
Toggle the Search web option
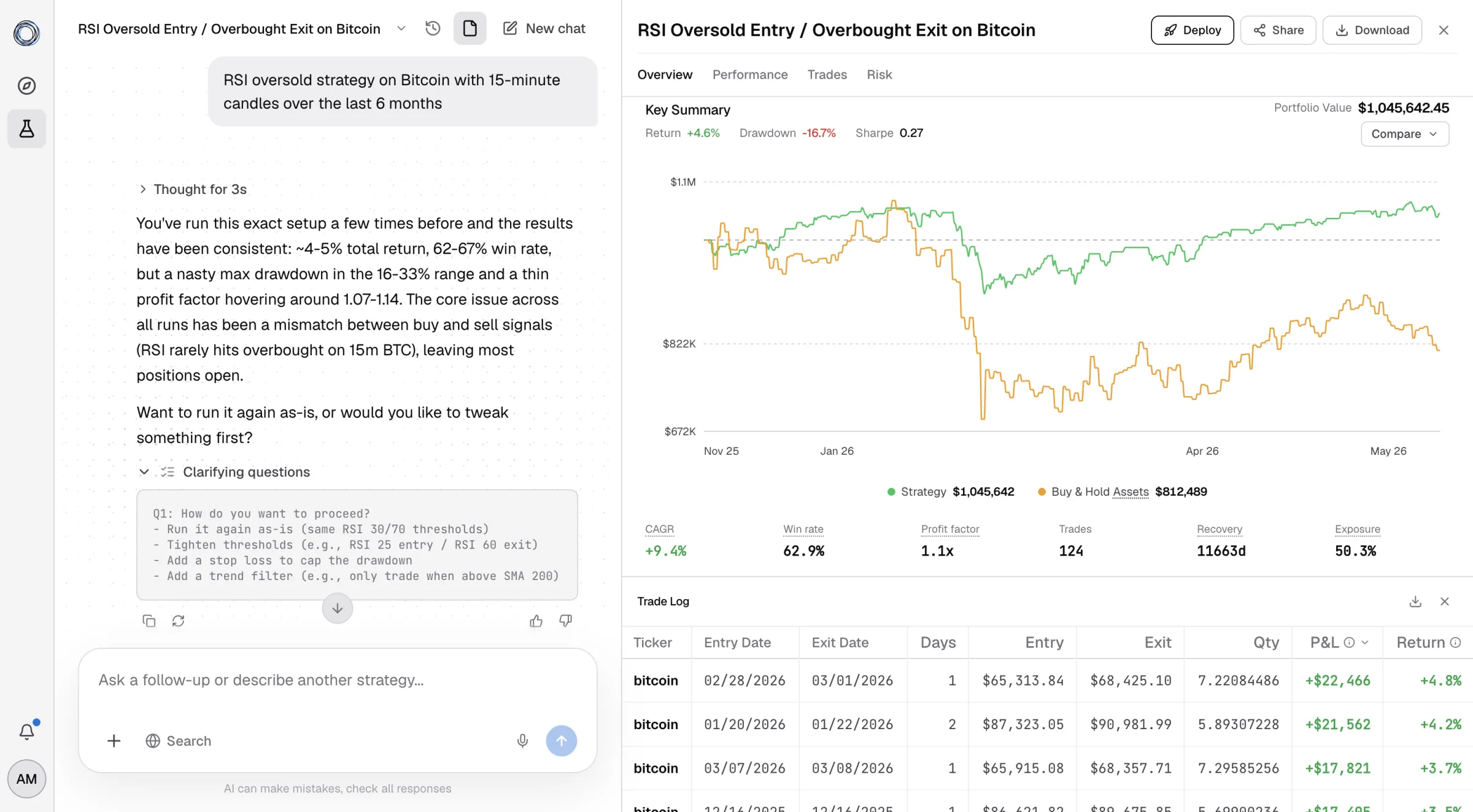pos(178,741)
